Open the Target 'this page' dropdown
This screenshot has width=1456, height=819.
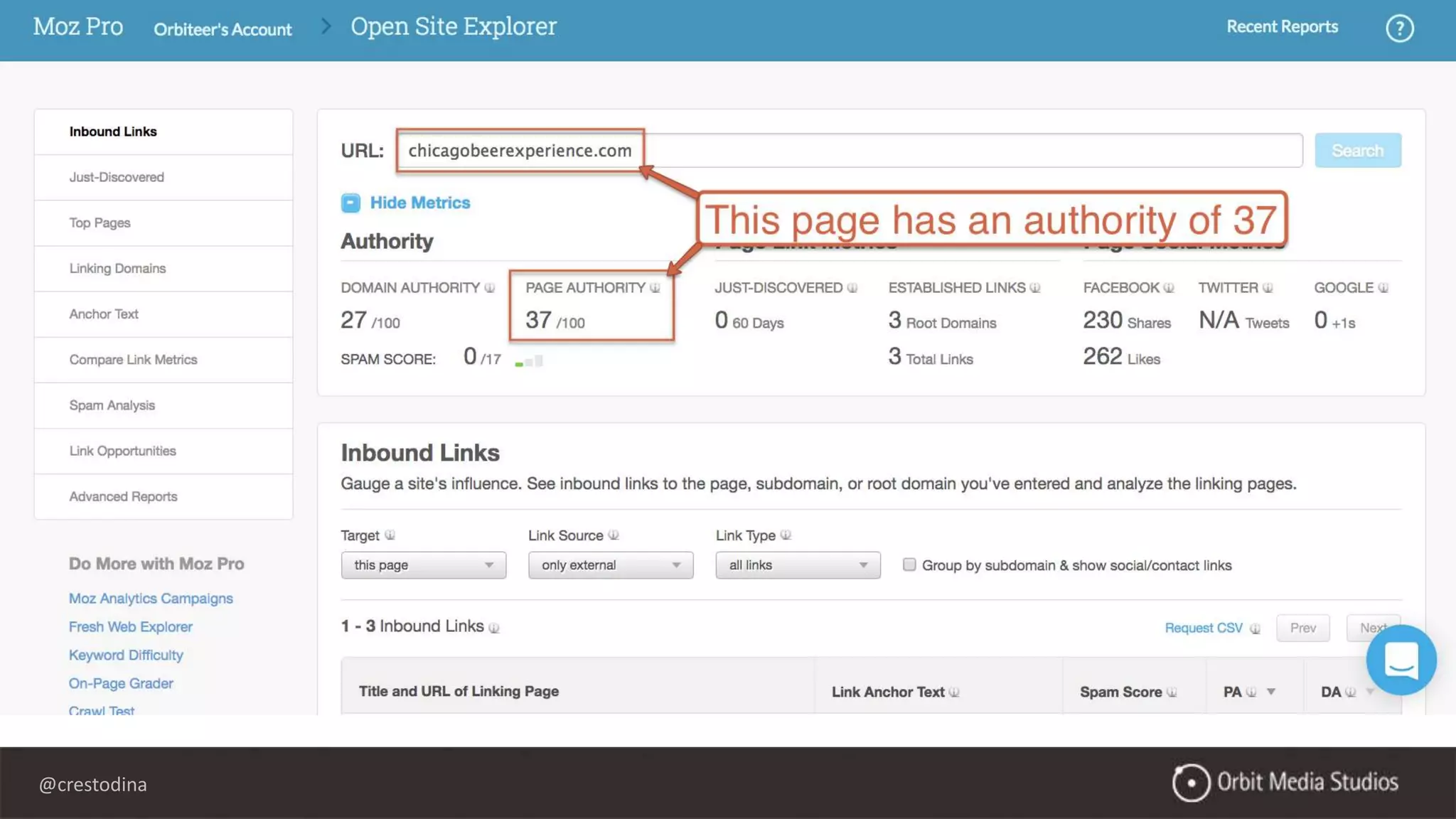click(x=423, y=565)
